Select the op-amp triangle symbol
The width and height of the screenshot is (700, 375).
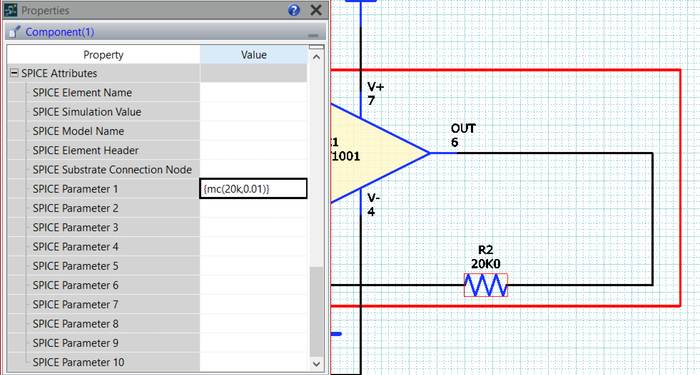point(379,153)
